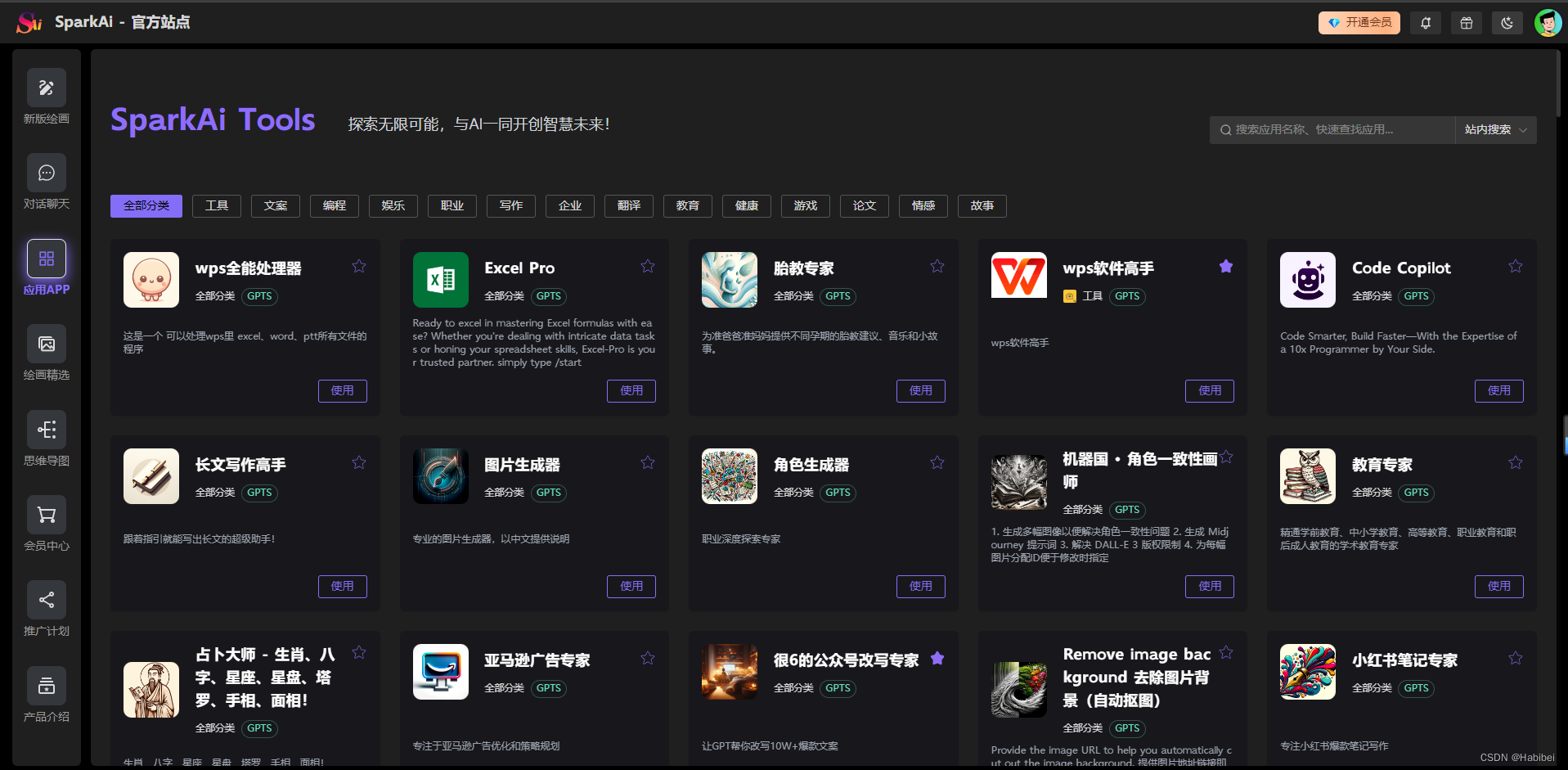Click the wps全能处理器 app icon

point(151,280)
